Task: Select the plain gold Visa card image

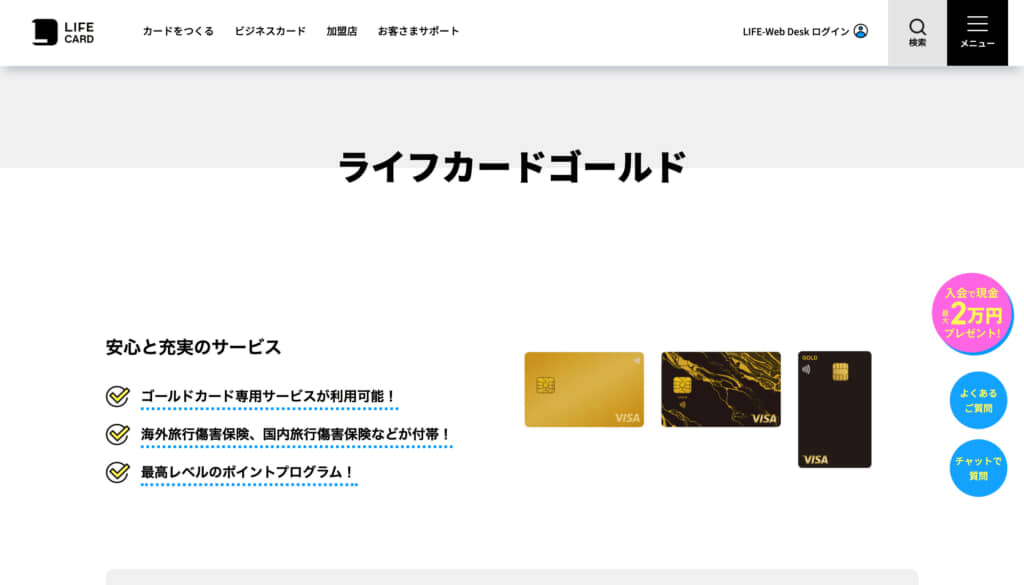Action: [x=584, y=390]
